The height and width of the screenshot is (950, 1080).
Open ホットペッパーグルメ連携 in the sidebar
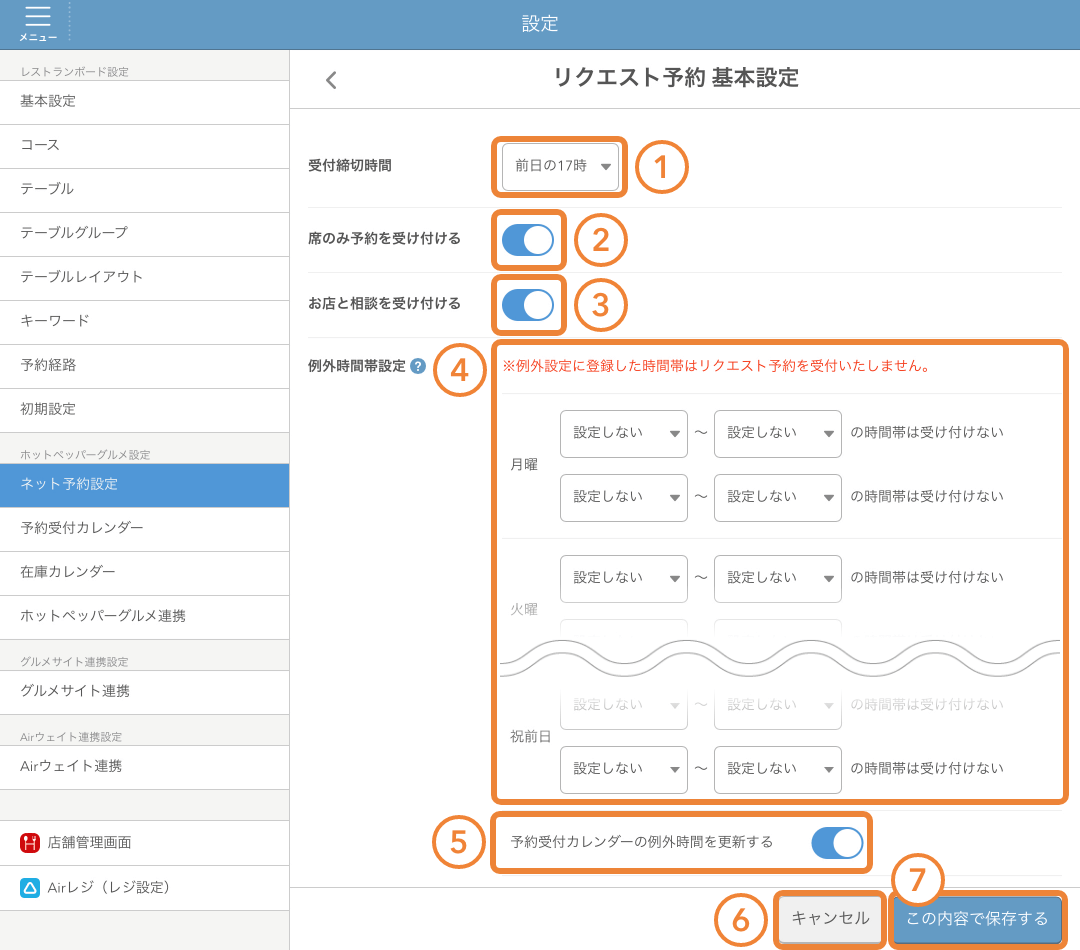(x=144, y=617)
